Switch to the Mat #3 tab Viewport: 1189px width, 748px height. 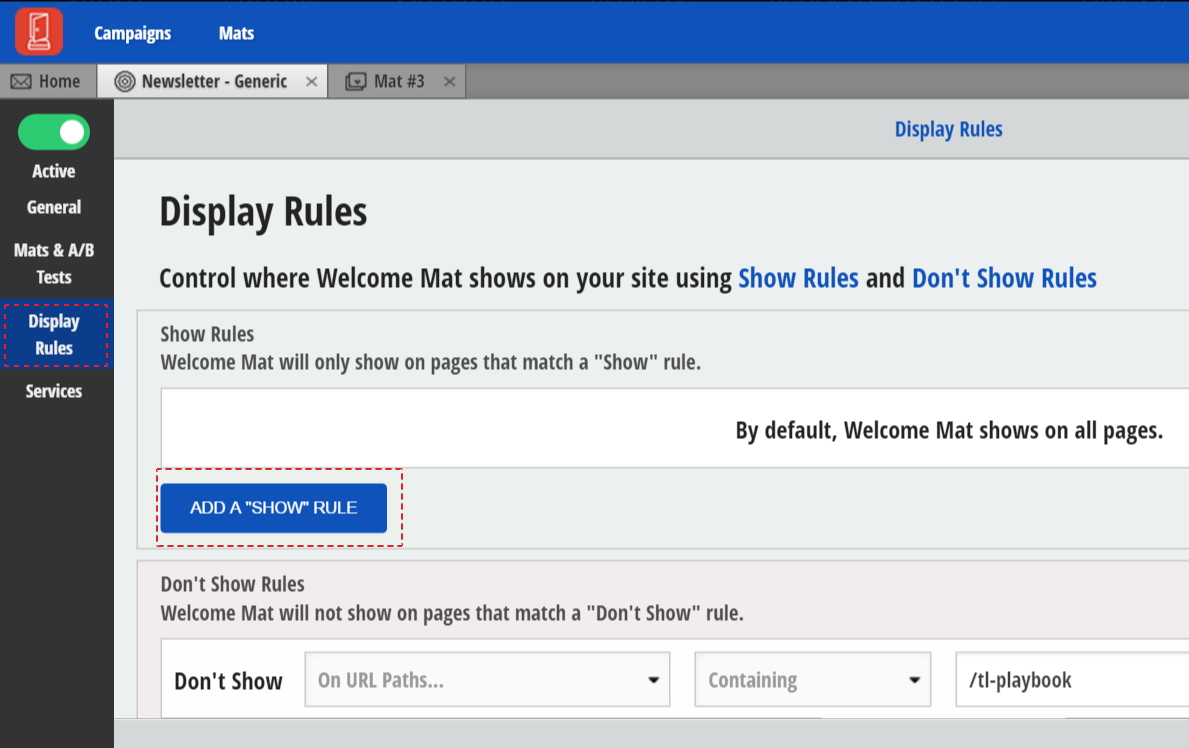pyautogui.click(x=397, y=81)
